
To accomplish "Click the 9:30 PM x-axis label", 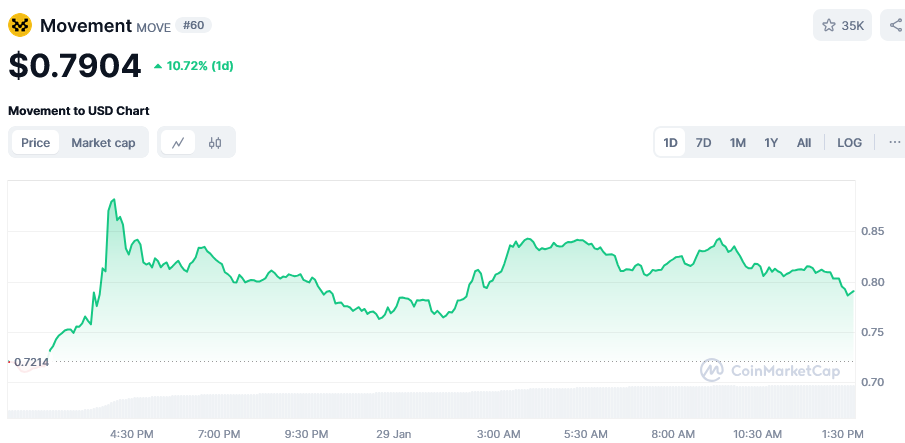I will tap(306, 434).
